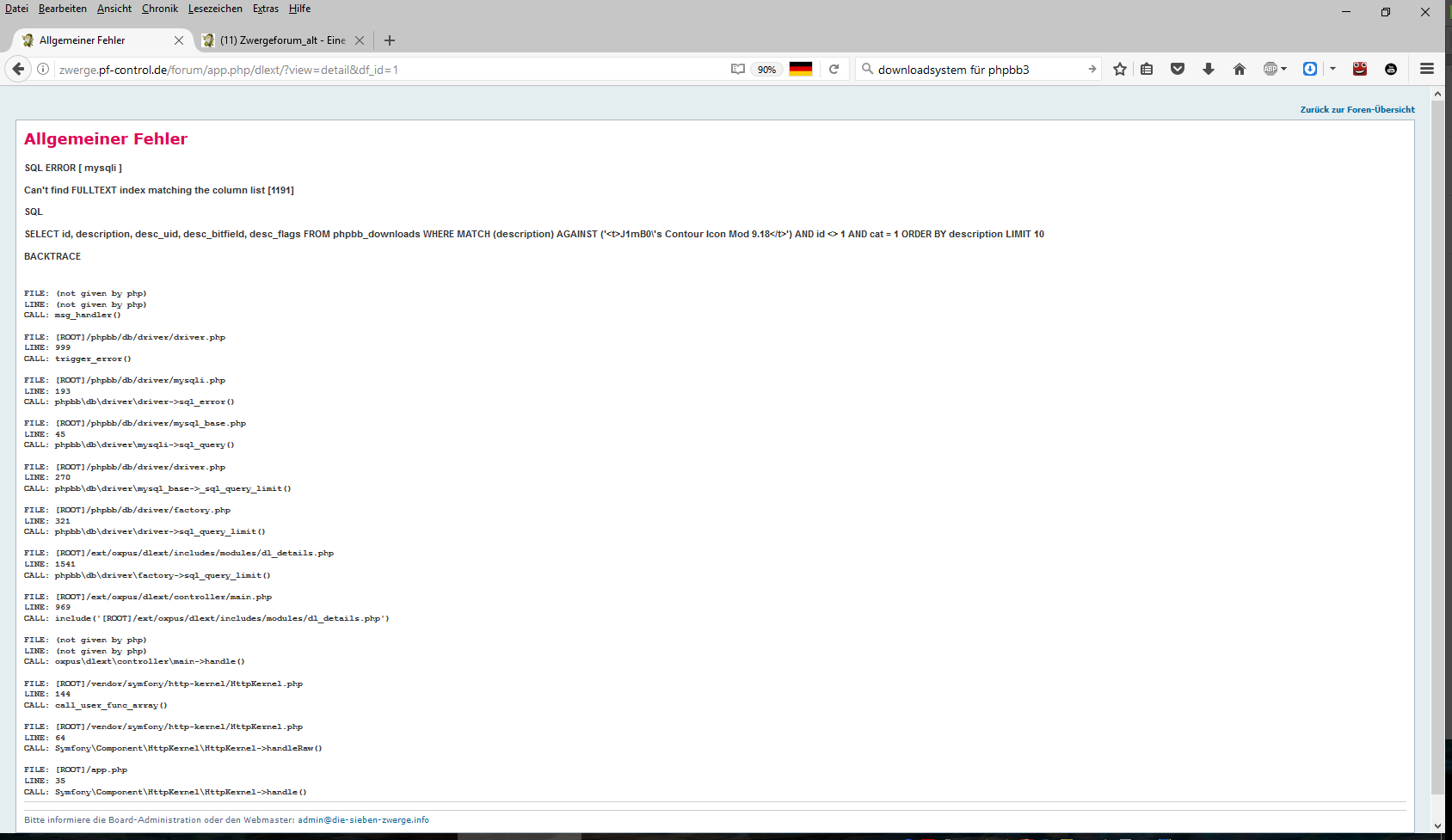1452x840 pixels.
Task: Click the Home page icon
Action: point(1240,69)
